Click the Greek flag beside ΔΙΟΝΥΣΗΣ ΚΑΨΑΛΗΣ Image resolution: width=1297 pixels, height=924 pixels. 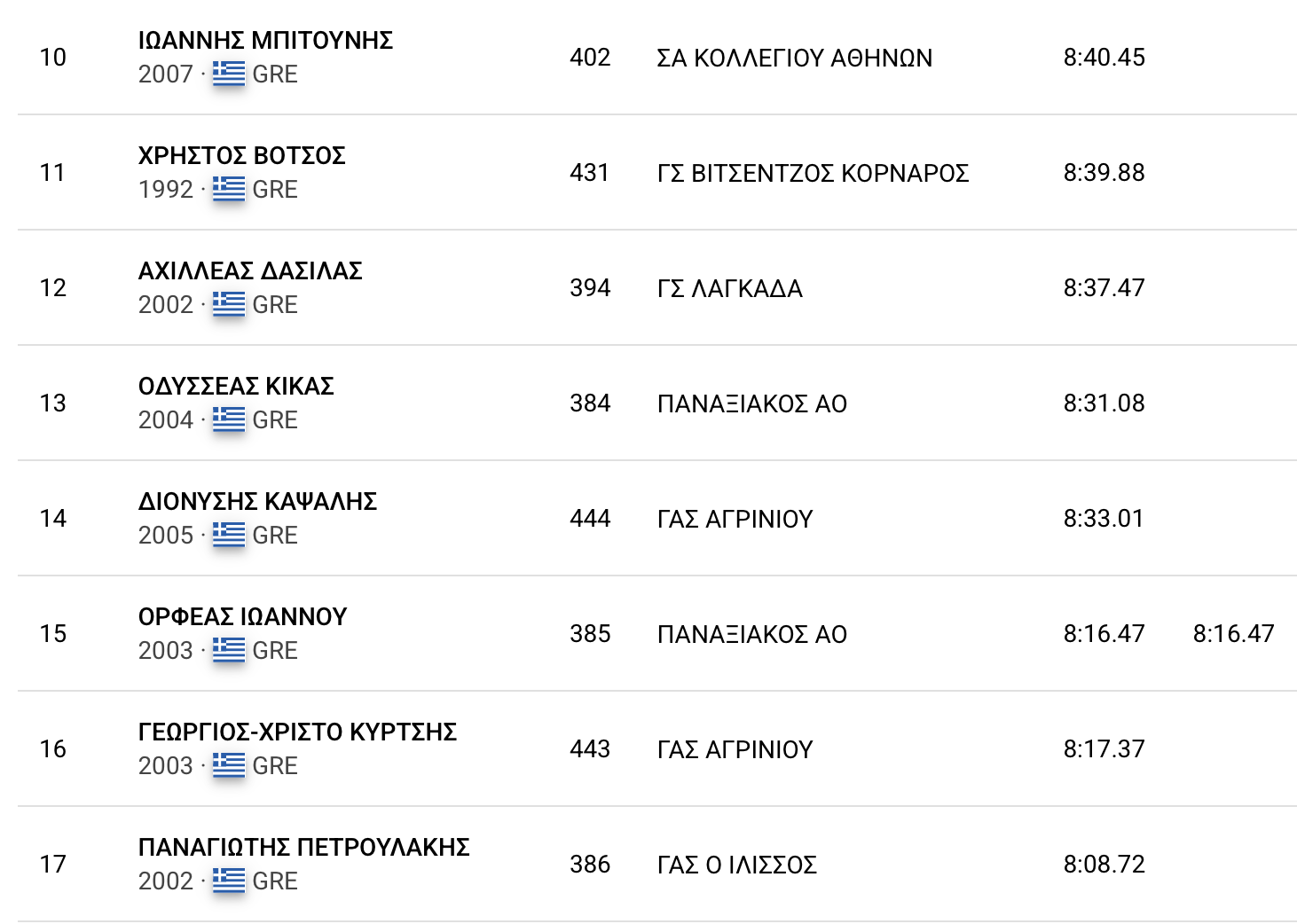(x=229, y=535)
